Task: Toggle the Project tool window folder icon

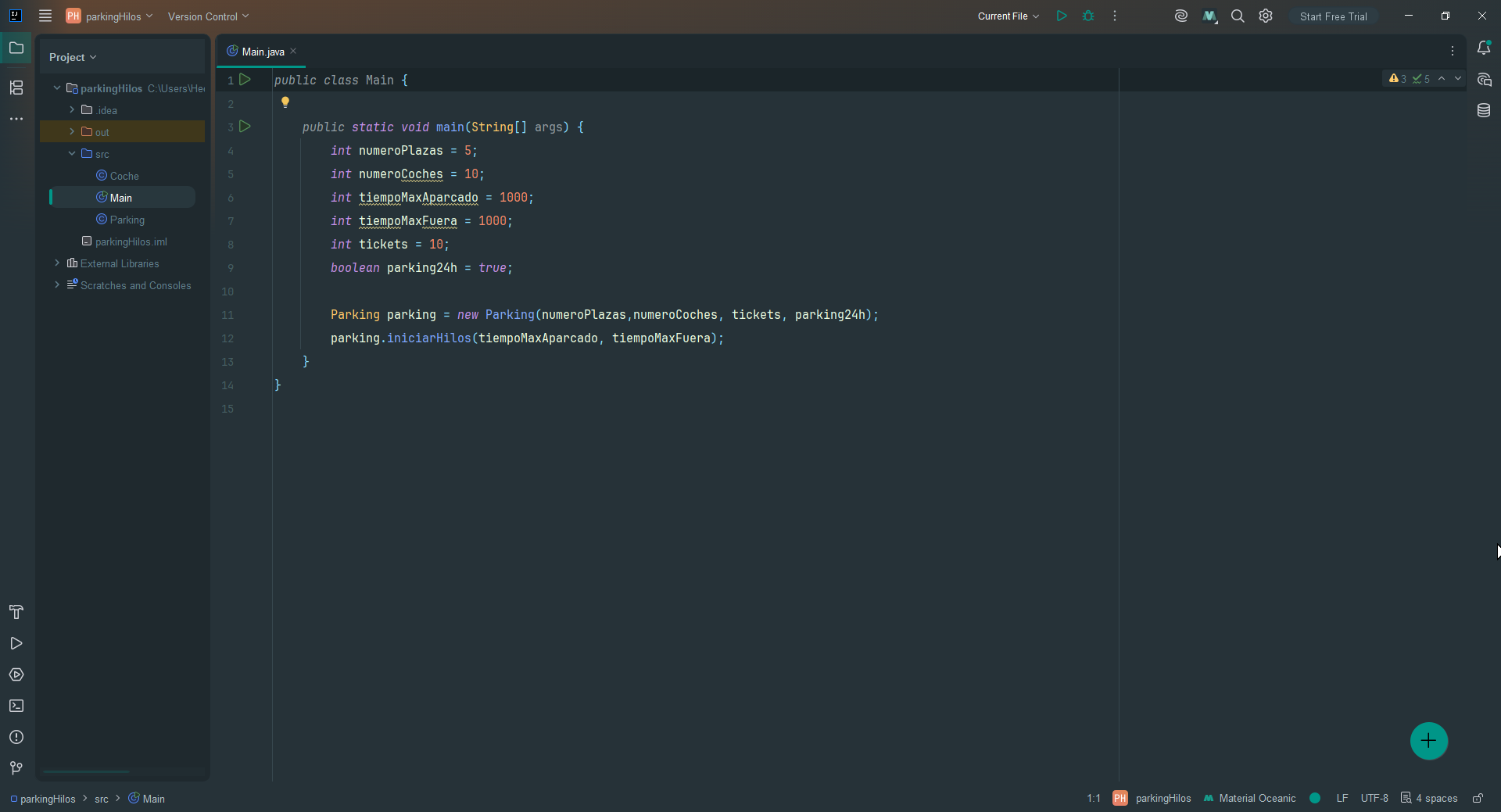Action: click(16, 48)
